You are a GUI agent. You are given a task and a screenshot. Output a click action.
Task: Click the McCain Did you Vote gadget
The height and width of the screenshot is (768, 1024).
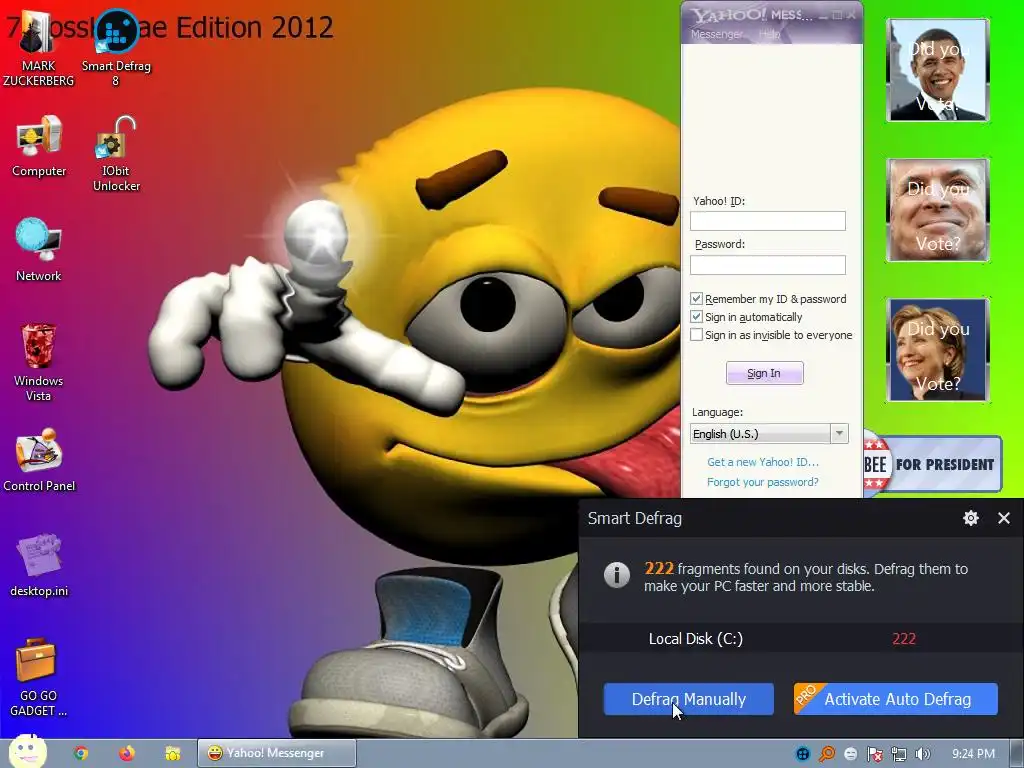(x=938, y=210)
